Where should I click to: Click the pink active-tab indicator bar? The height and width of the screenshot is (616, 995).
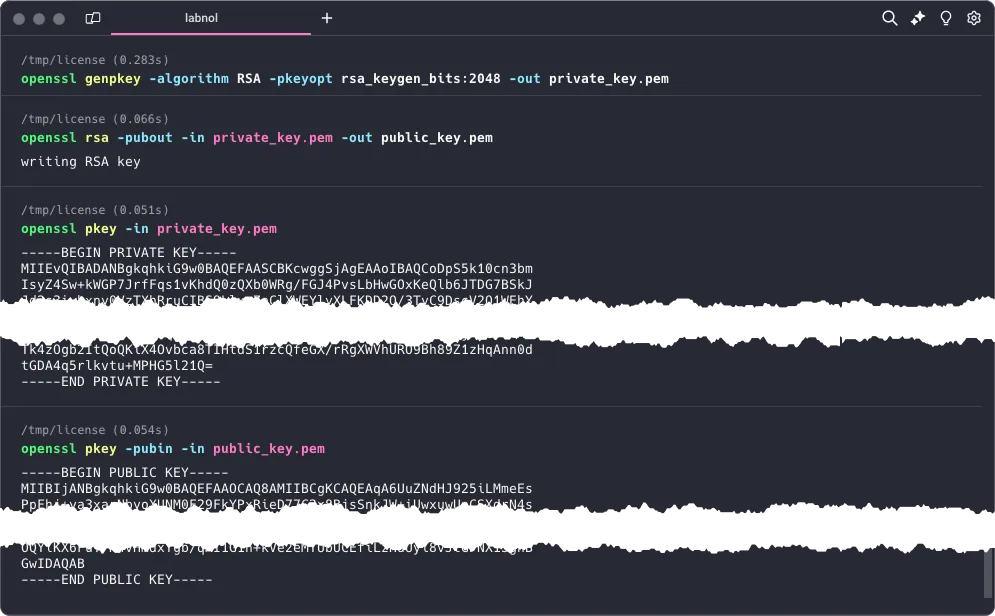point(210,33)
